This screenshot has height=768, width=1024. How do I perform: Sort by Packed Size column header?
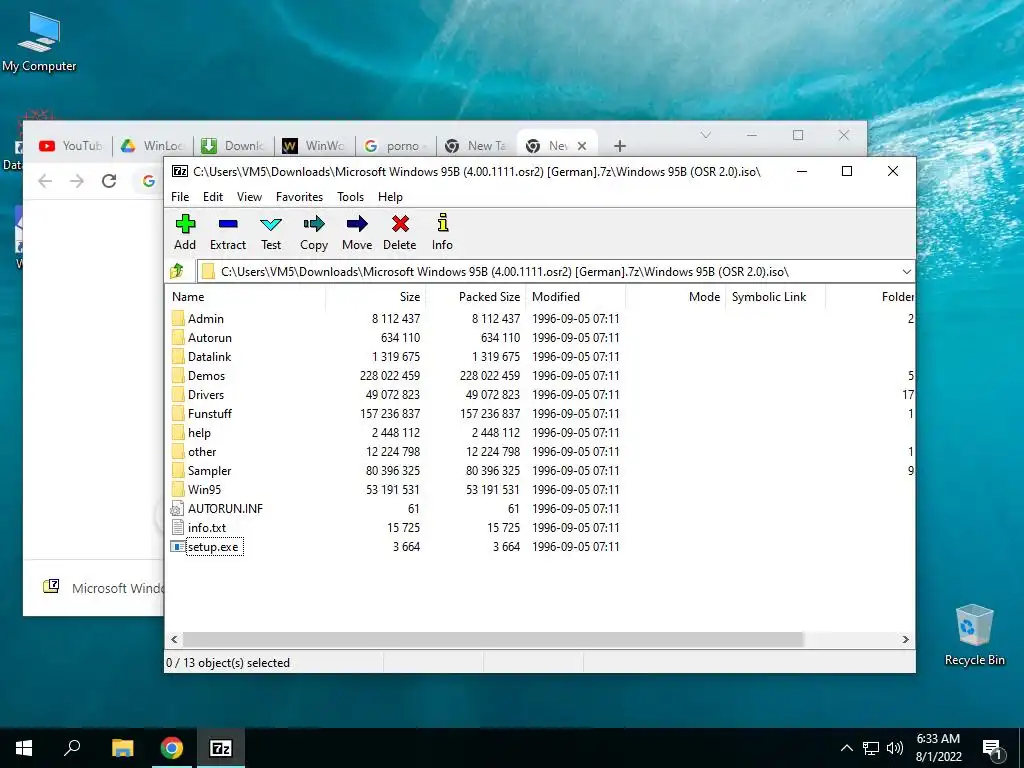point(475,296)
